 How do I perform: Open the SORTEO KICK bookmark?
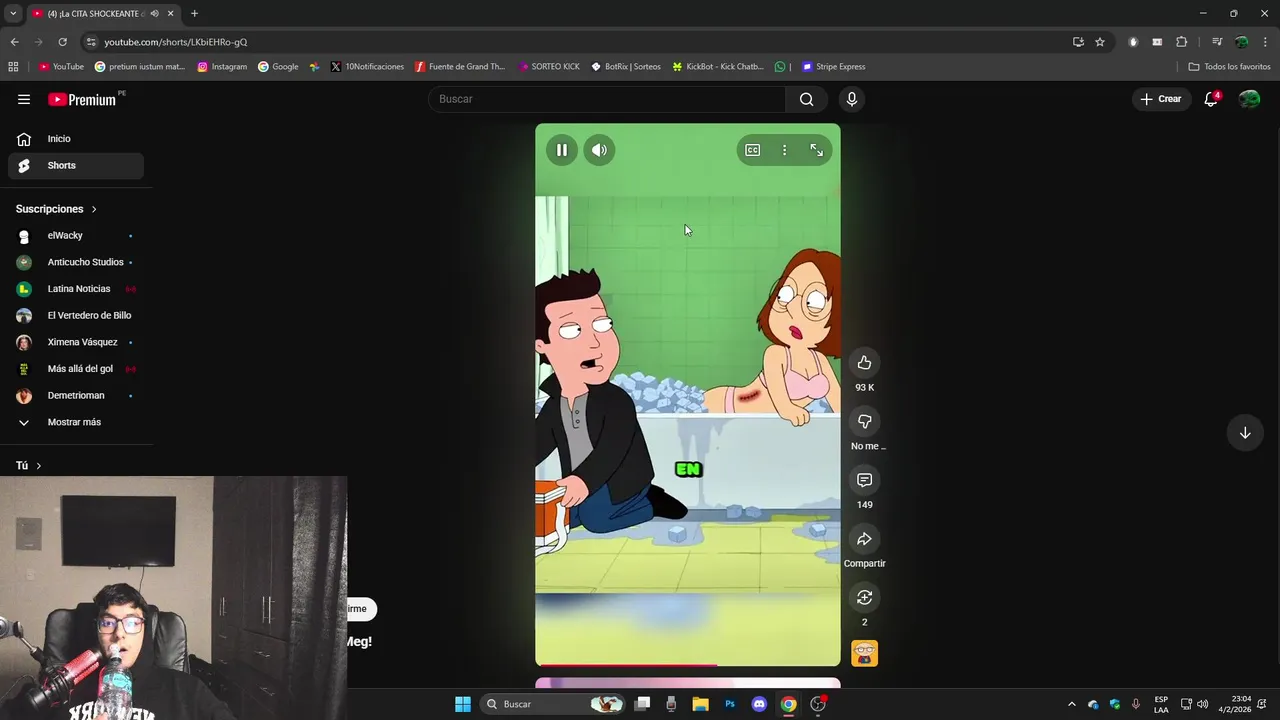pyautogui.click(x=549, y=67)
